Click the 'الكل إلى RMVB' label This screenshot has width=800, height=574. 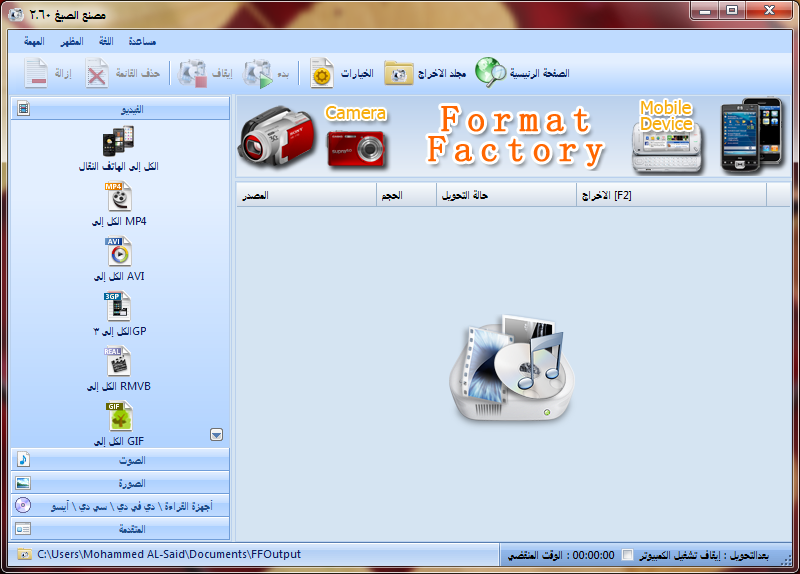coord(119,387)
